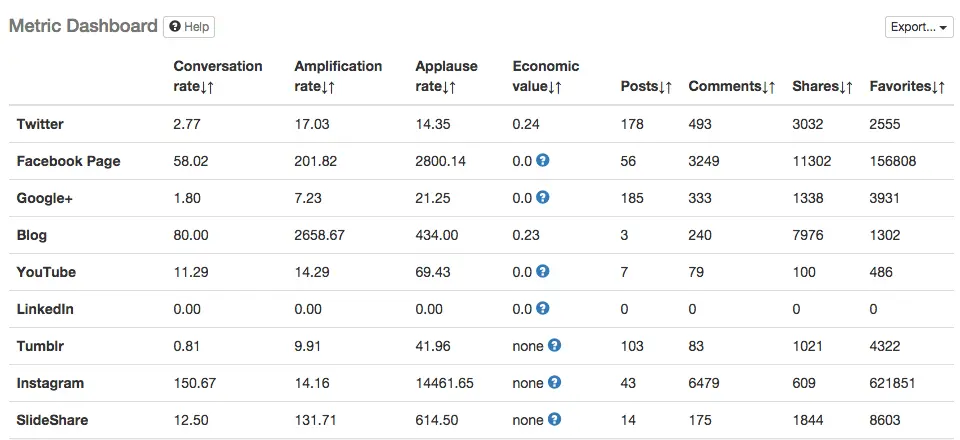Screen dimensions: 960x440
Task: Sort table by Comments column
Action: coord(732,87)
